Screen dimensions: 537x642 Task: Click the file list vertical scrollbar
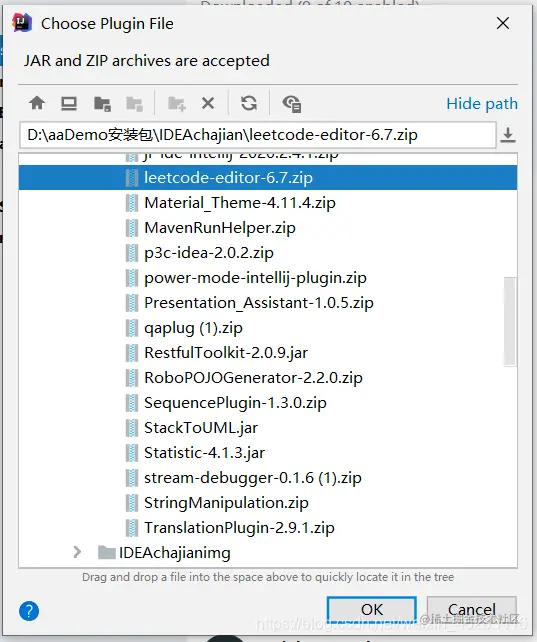tap(510, 321)
